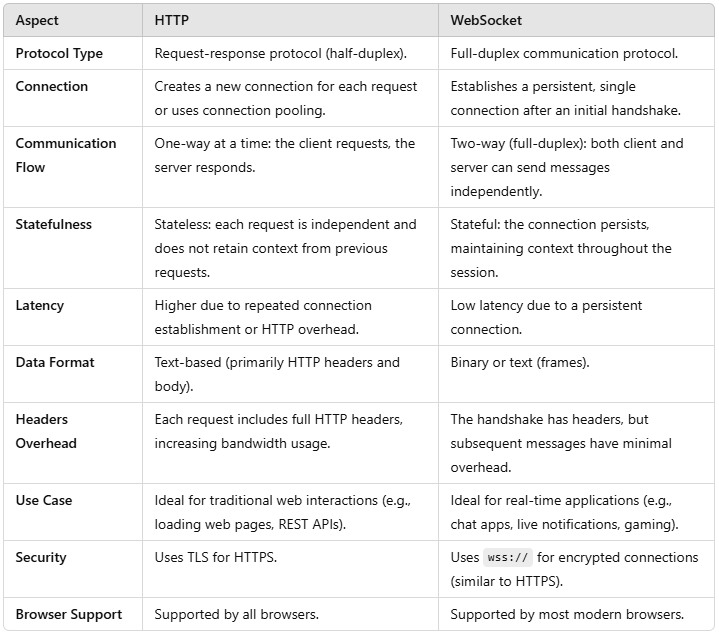Click the HTTP column header
The width and height of the screenshot is (719, 636).
pyautogui.click(x=171, y=21)
